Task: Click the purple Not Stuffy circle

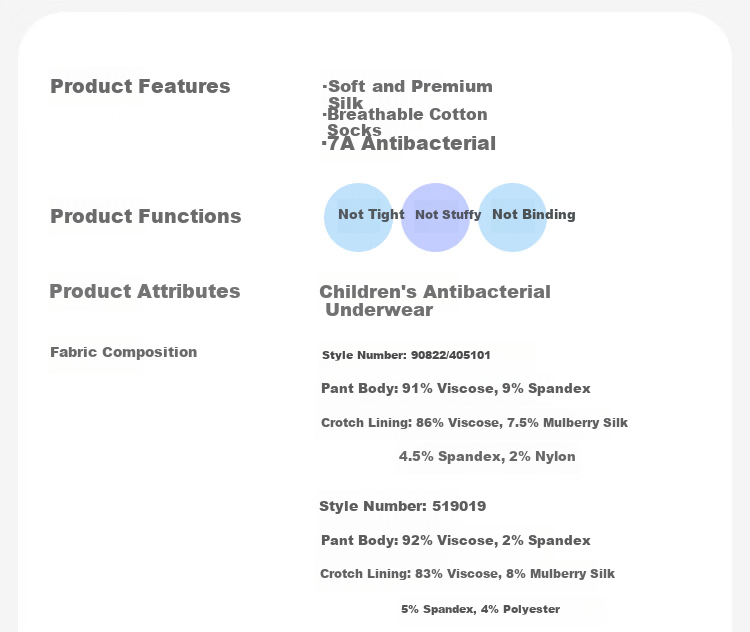Action: pyautogui.click(x=435, y=217)
